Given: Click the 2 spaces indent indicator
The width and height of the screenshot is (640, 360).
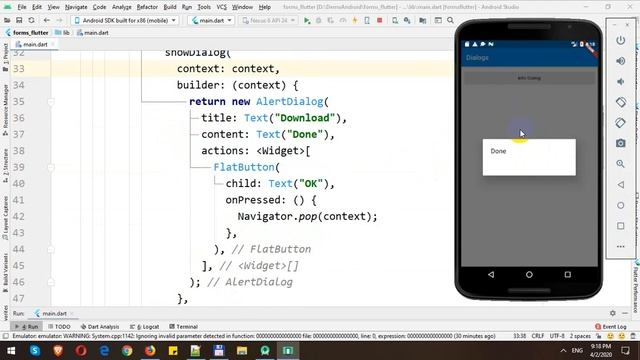Looking at the screenshot, I should (x=580, y=336).
